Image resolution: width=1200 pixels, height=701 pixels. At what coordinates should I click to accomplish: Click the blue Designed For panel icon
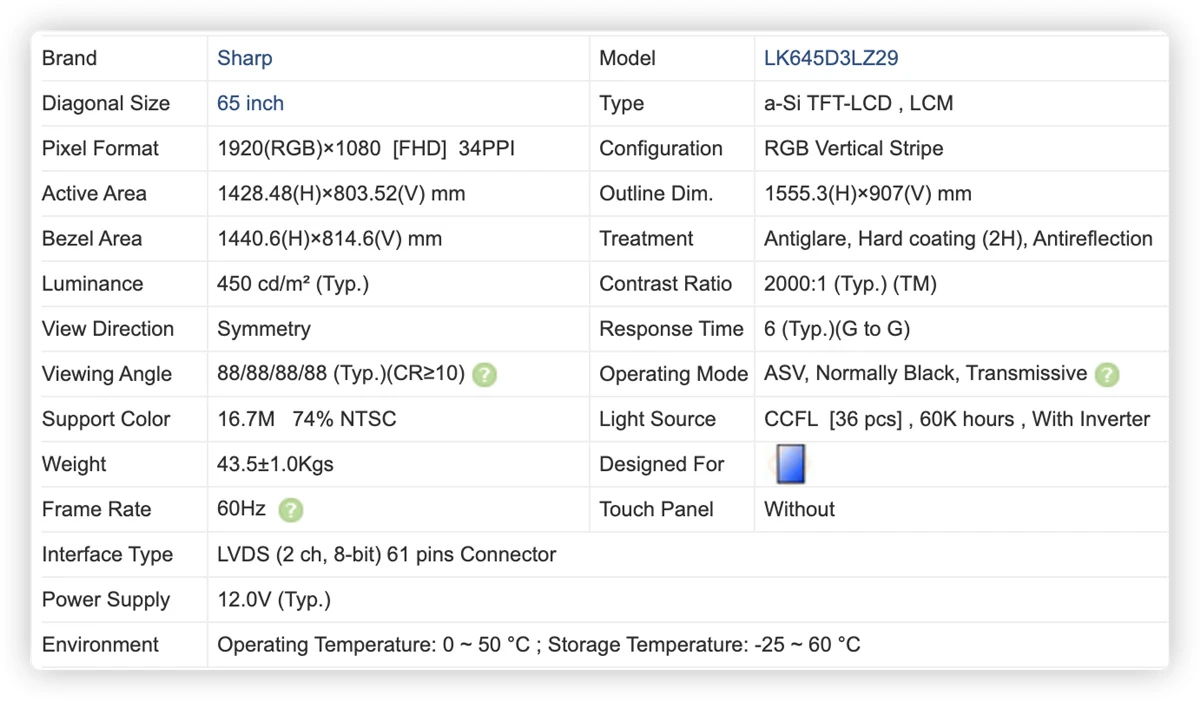(790, 464)
